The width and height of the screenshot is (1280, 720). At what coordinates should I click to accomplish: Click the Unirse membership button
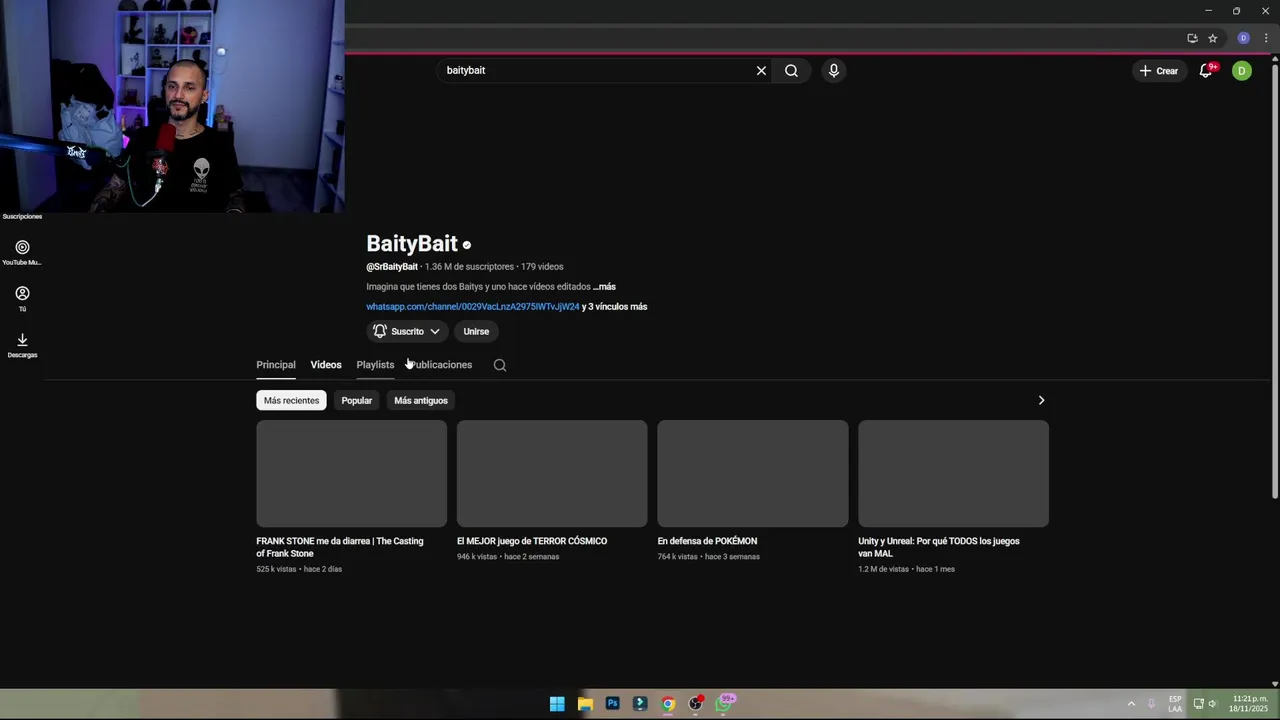click(x=476, y=331)
